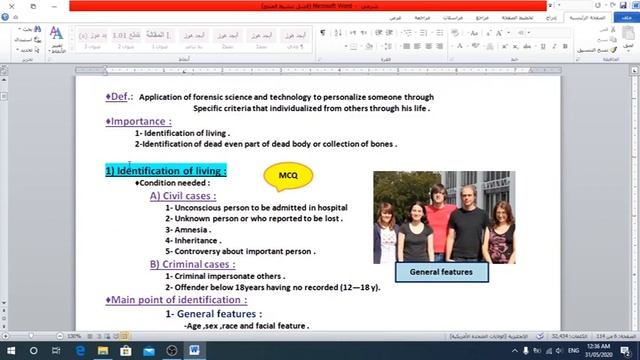Move the zoom slider thumb
Image resolution: width=640 pixels, height=360 pixels.
[x=31, y=336]
